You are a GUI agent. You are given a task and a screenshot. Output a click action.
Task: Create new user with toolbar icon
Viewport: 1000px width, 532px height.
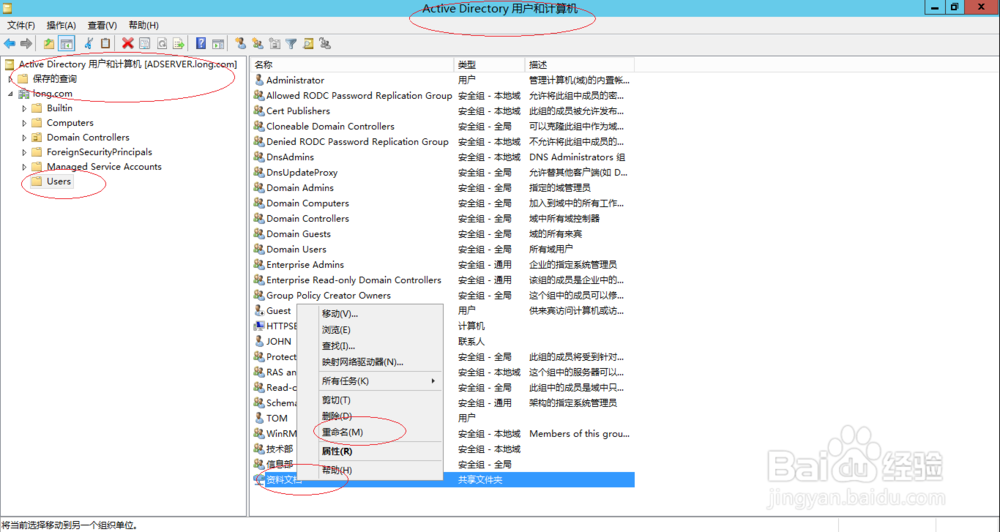(240, 43)
